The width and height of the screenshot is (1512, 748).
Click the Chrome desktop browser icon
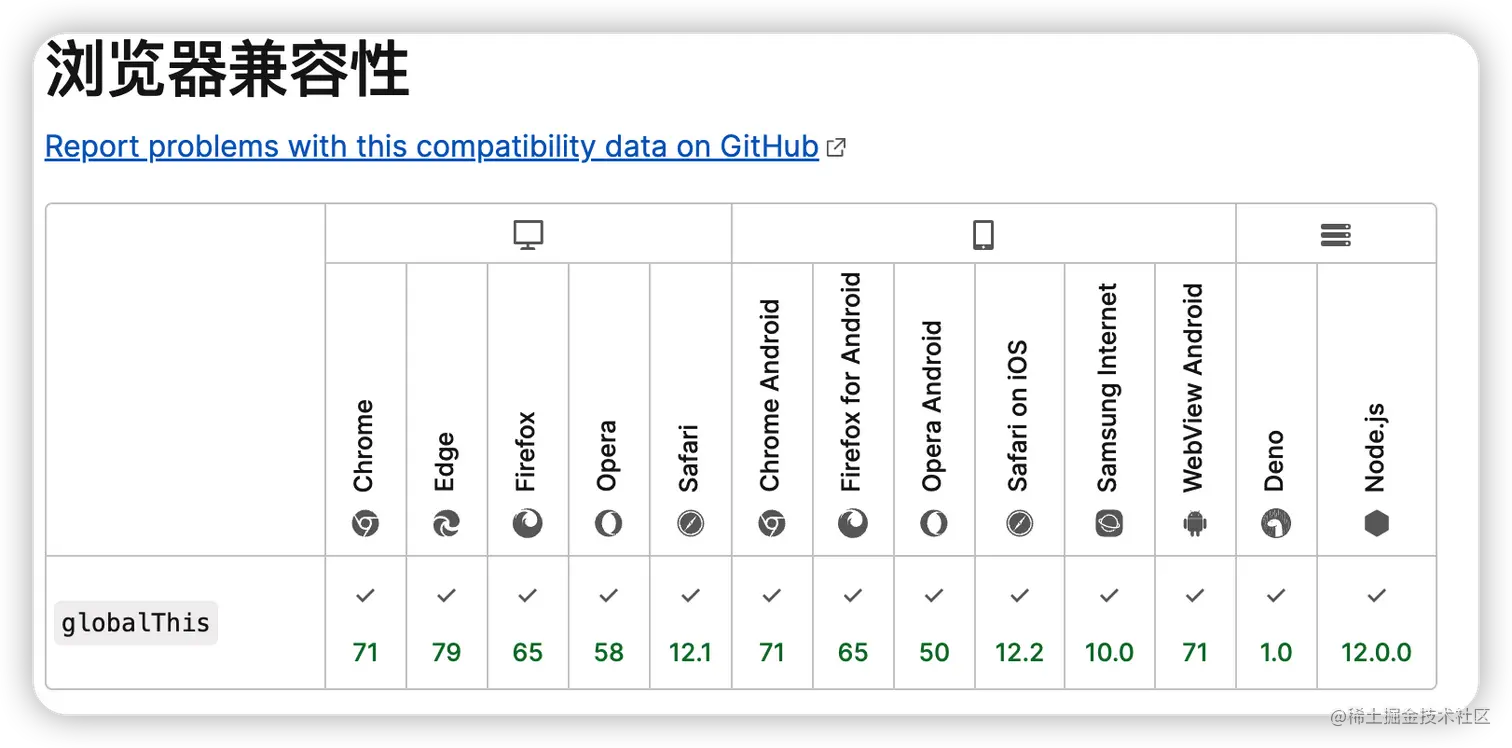[366, 523]
